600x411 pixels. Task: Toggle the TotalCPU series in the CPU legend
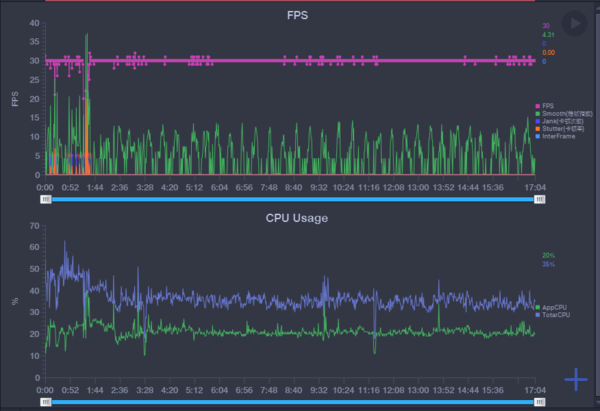[553, 315]
